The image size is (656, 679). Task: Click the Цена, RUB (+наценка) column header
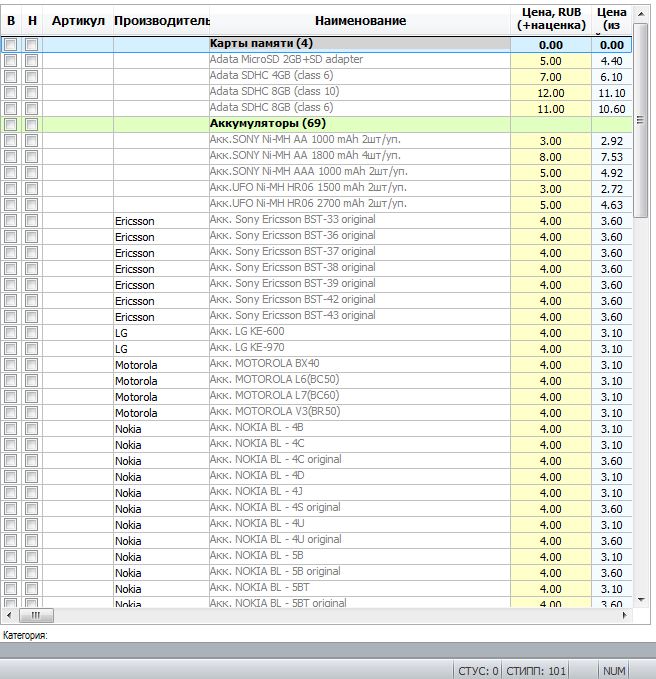551,19
